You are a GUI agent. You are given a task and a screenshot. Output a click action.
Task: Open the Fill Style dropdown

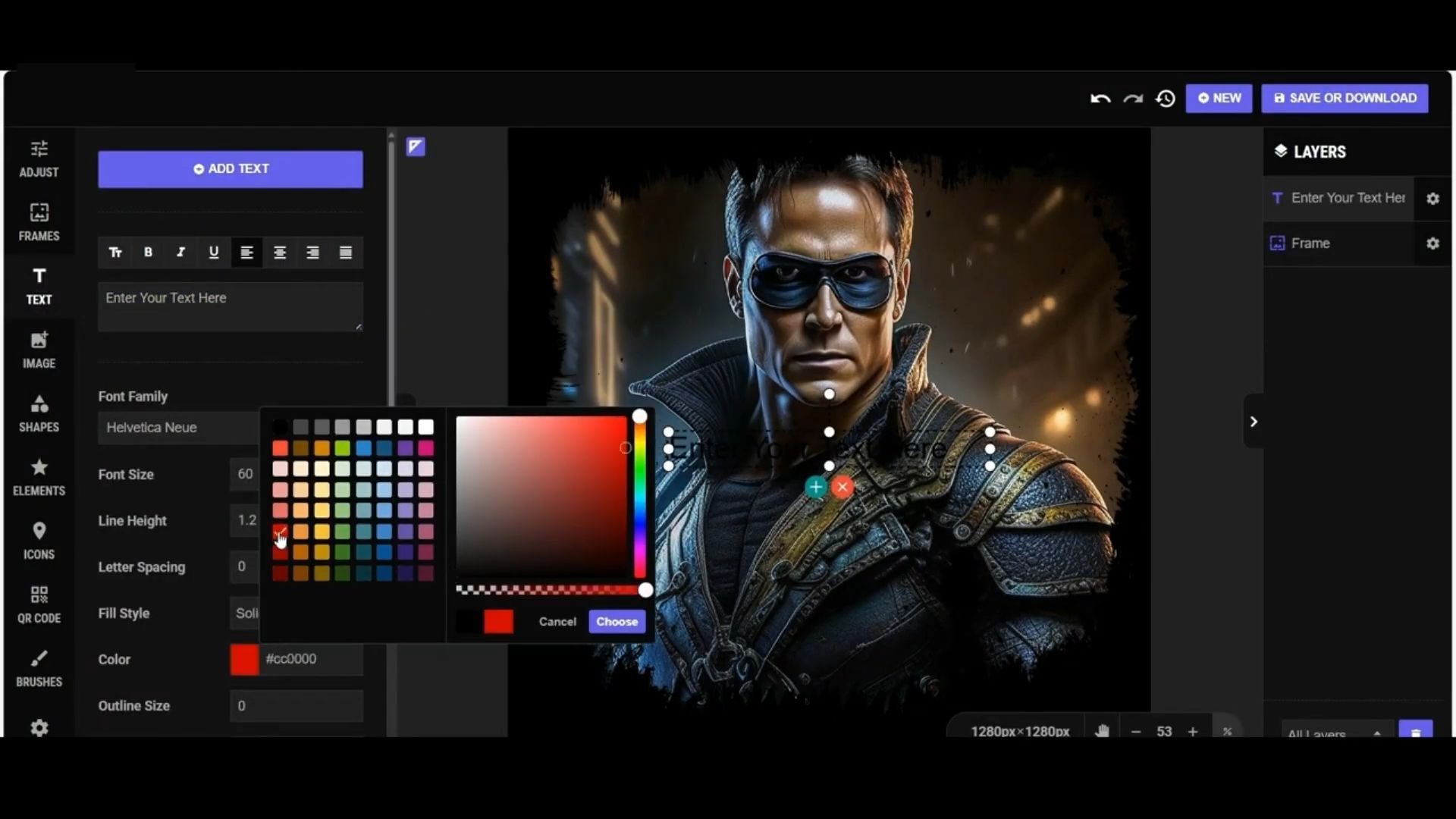244,613
